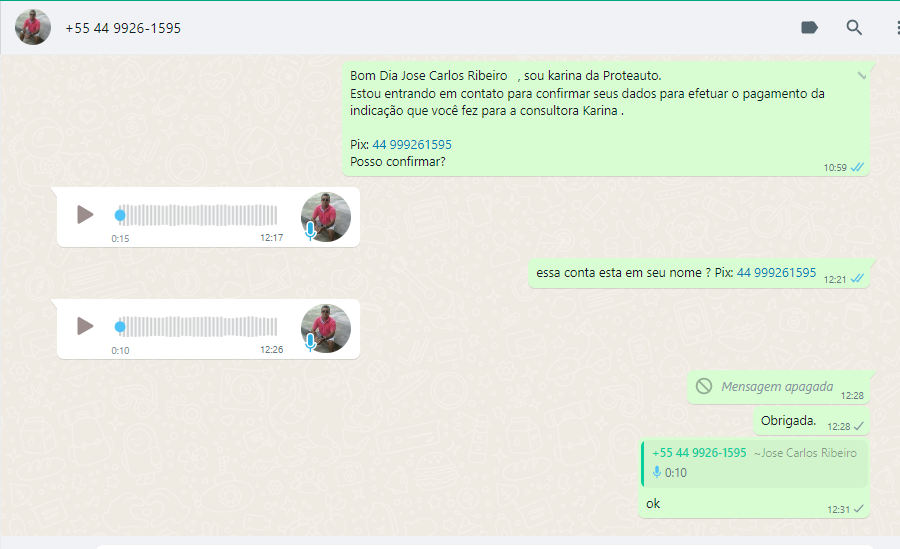Click the blocked circle icon on deleted message

coord(704,386)
